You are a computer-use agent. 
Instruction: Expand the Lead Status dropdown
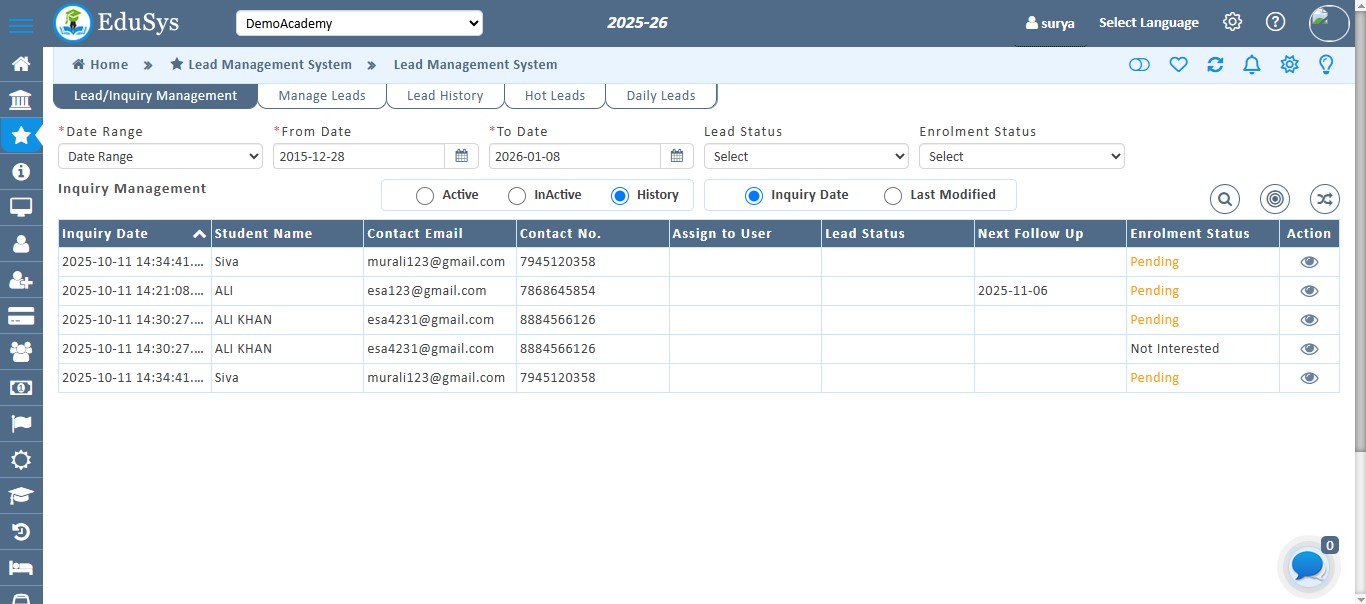click(806, 156)
